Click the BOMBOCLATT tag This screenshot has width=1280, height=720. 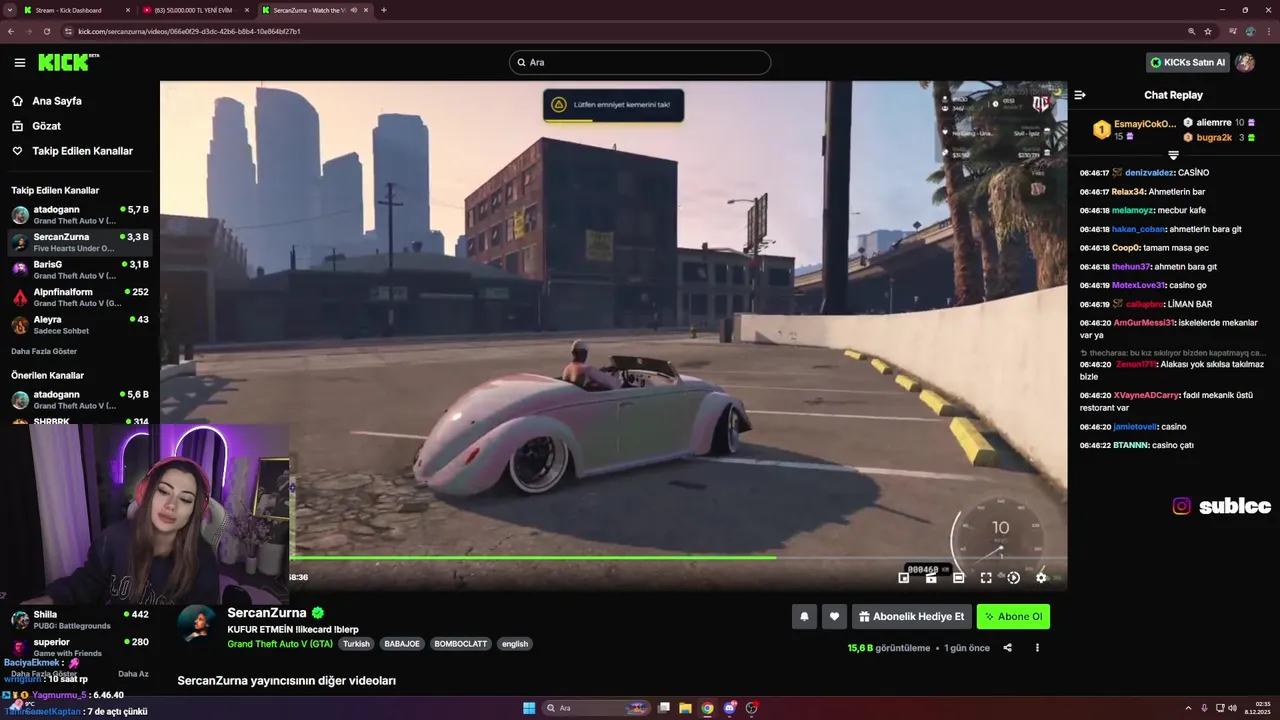click(461, 644)
